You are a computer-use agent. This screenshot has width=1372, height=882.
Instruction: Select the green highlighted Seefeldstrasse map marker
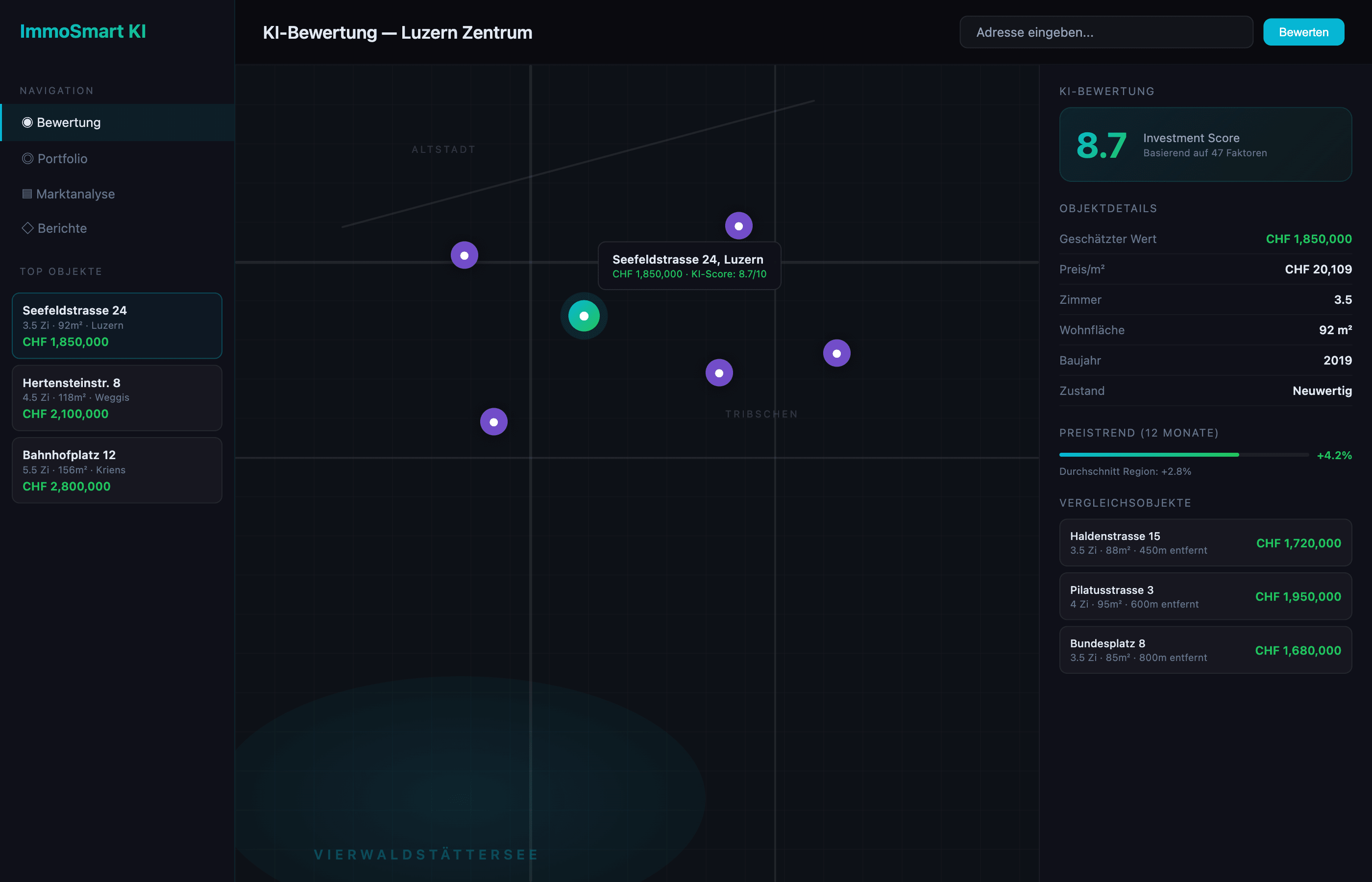click(584, 316)
